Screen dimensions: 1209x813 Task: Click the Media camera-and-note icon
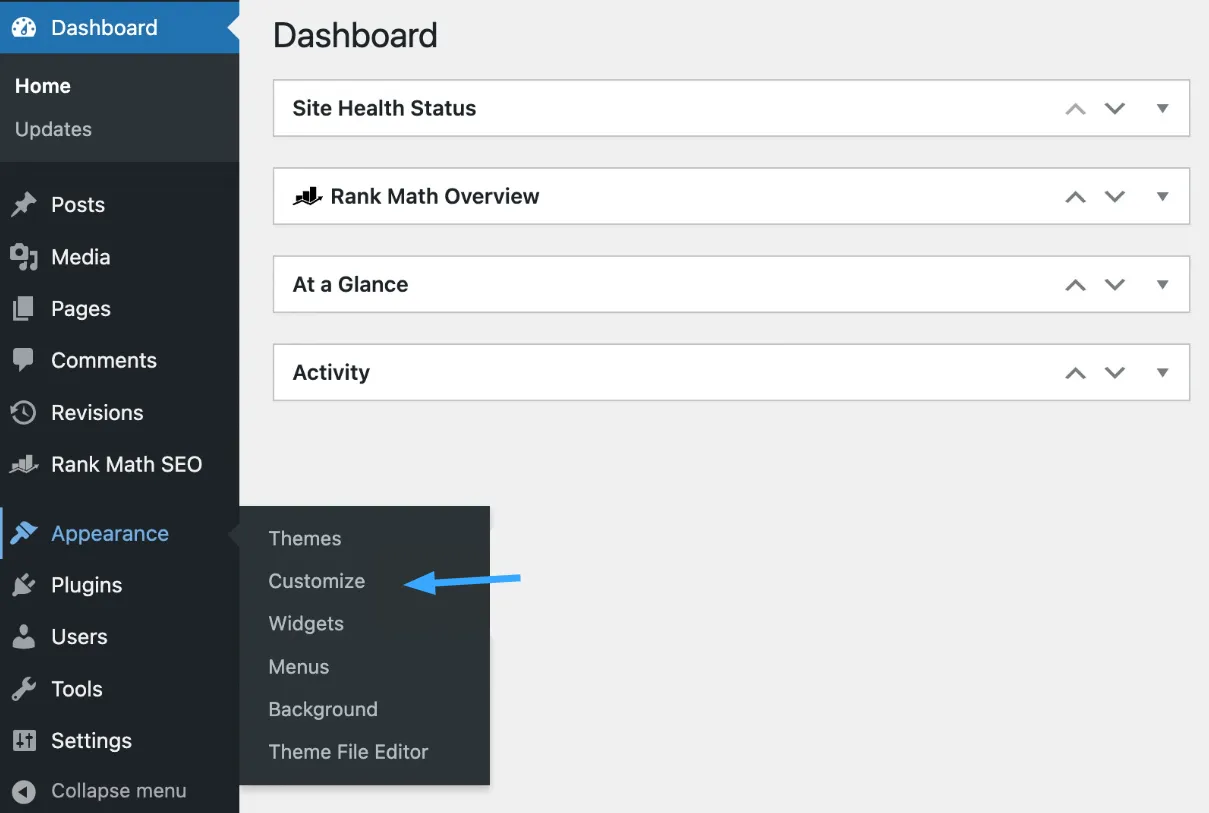24,257
